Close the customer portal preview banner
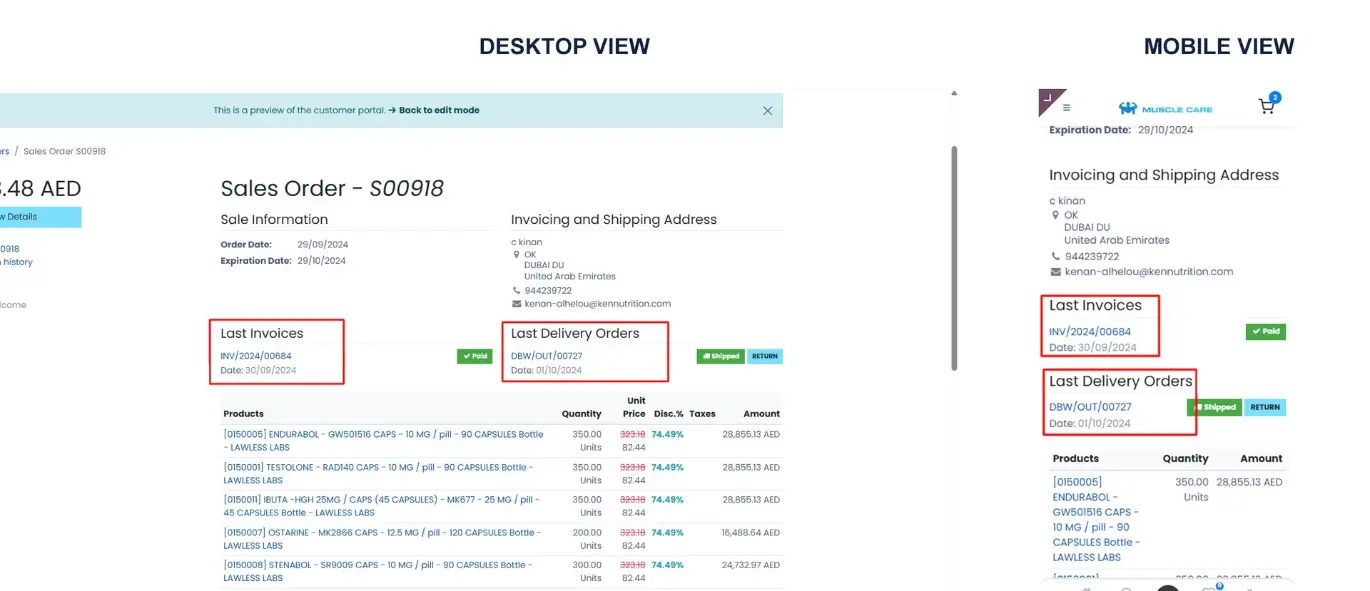The width and height of the screenshot is (1370, 591). pos(767,111)
